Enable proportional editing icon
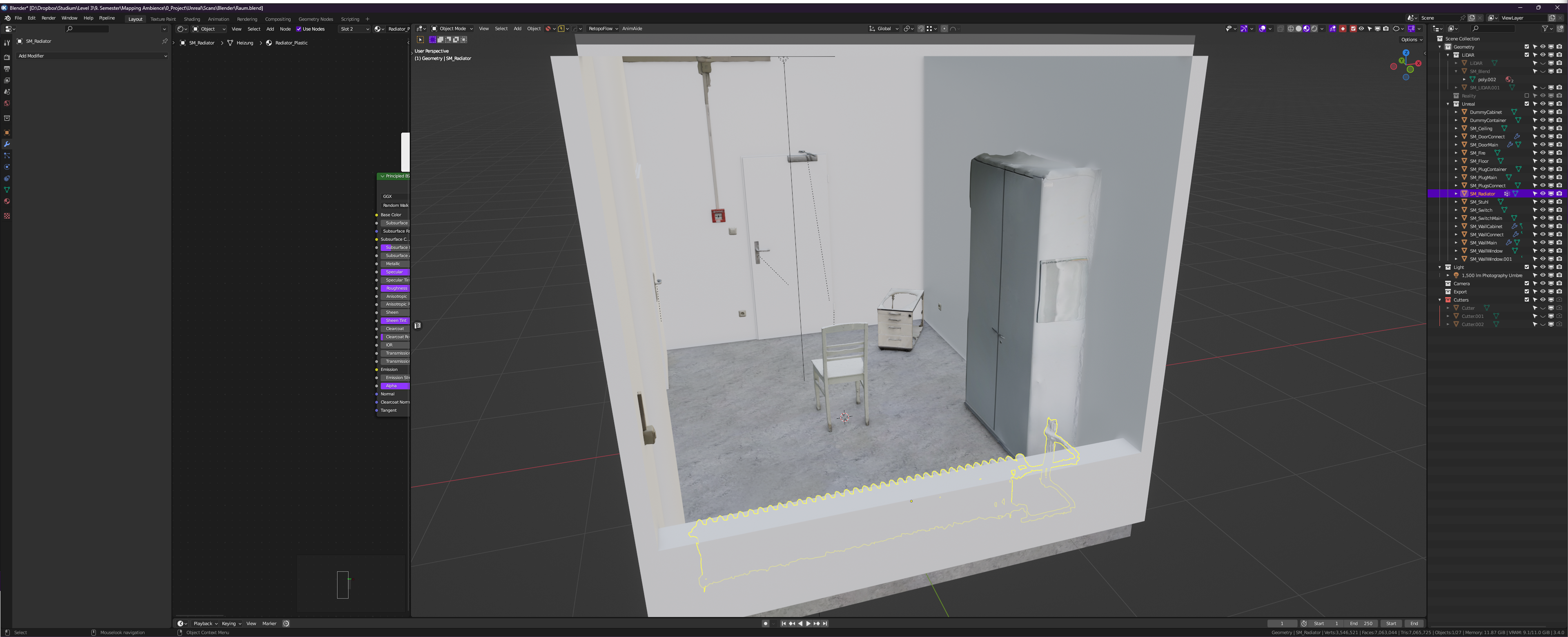The width and height of the screenshot is (1568, 637). [944, 29]
